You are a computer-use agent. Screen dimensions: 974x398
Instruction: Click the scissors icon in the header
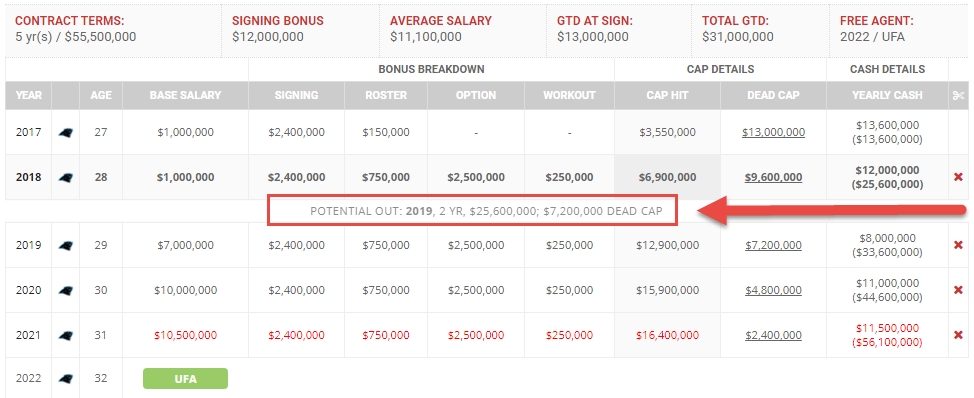(958, 96)
